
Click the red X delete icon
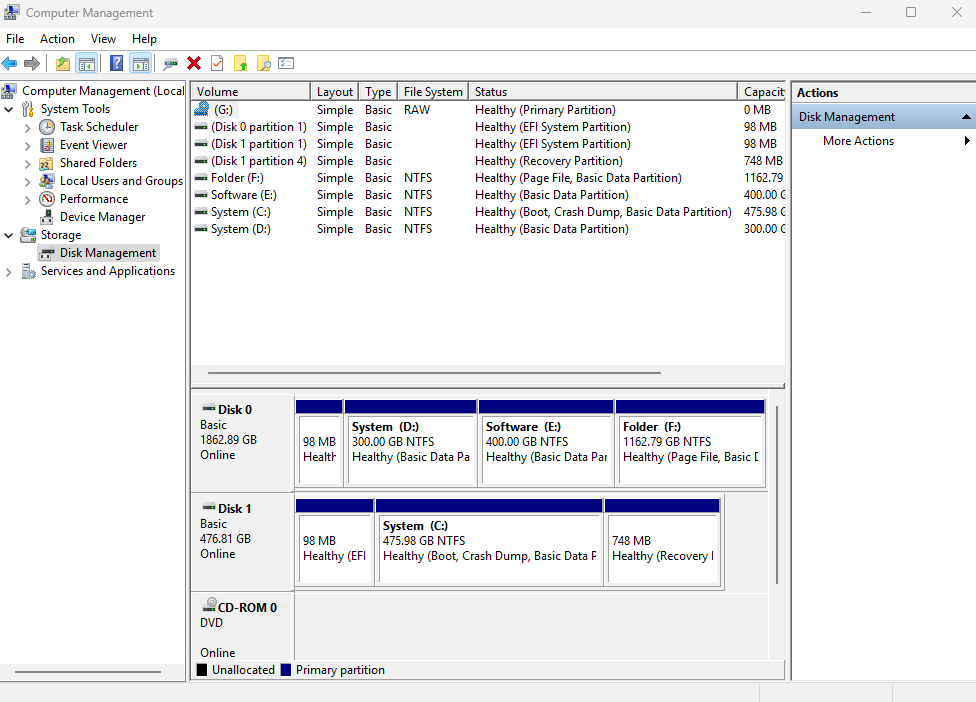(194, 64)
